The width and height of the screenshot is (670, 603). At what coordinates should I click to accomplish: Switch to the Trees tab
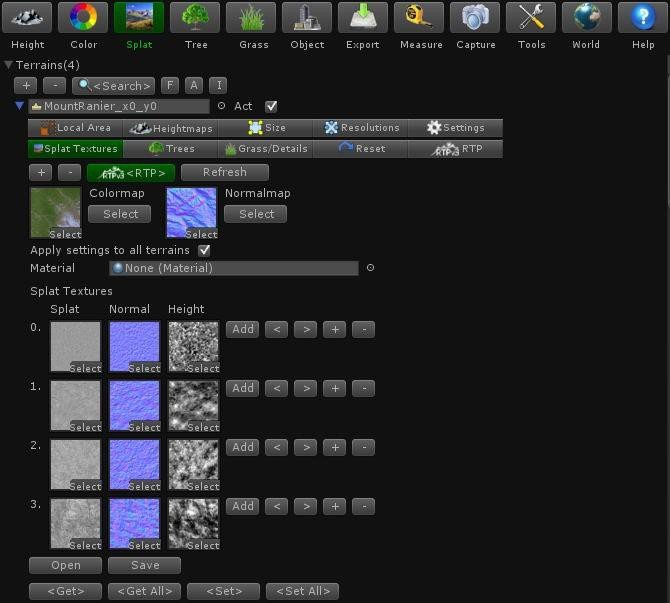[x=170, y=149]
